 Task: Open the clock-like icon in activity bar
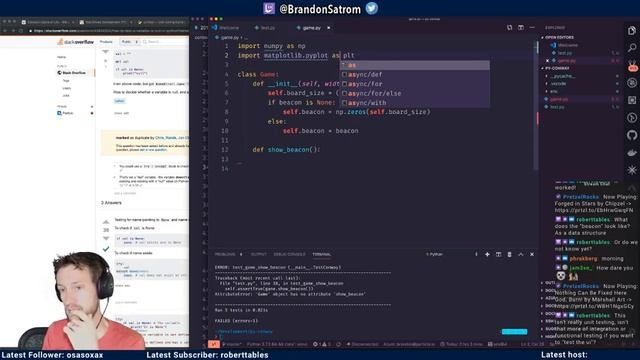[x=632, y=118]
